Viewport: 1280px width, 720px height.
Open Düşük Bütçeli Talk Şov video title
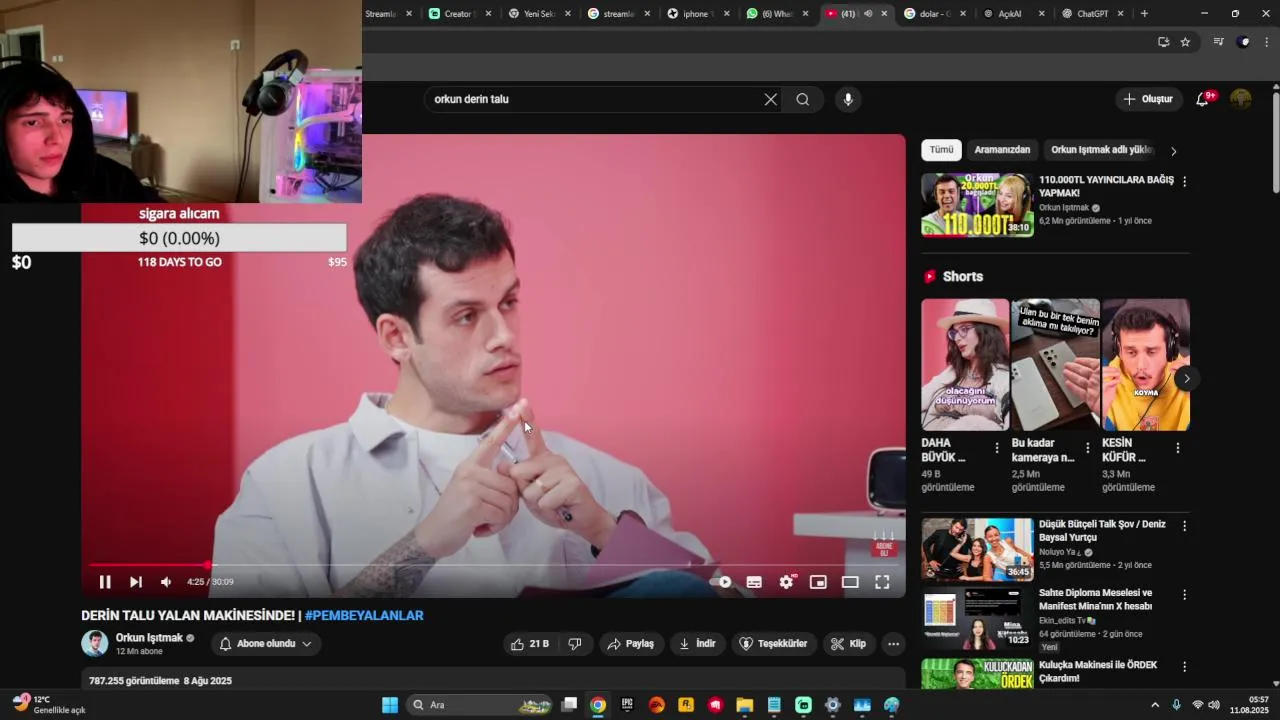click(1102, 531)
